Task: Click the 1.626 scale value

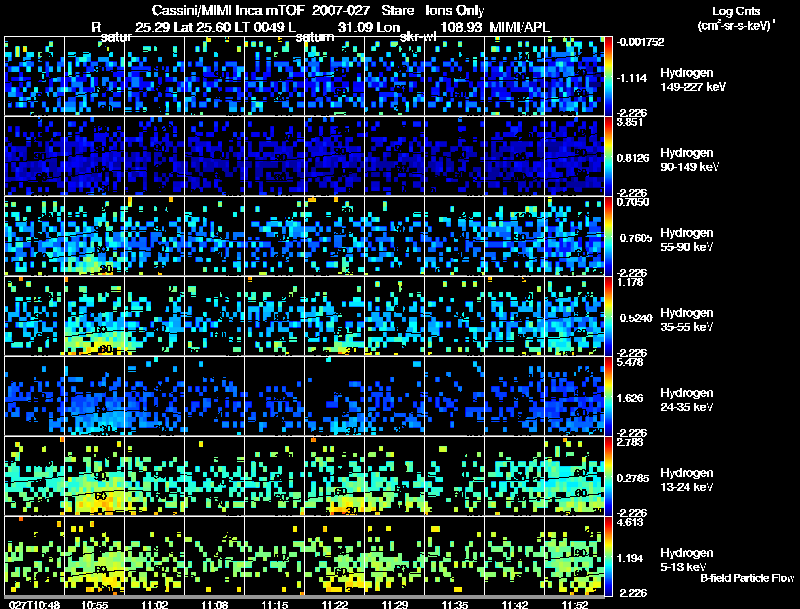Action: click(x=630, y=398)
